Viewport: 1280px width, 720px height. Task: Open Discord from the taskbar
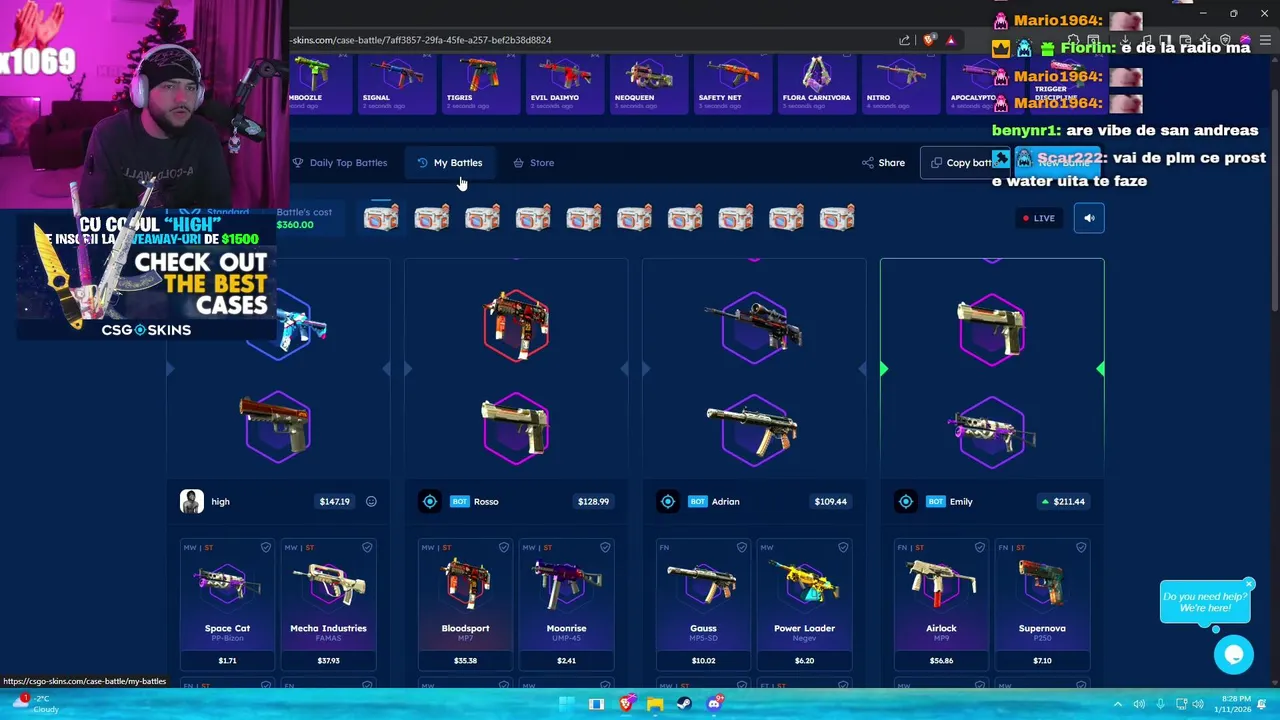click(714, 704)
